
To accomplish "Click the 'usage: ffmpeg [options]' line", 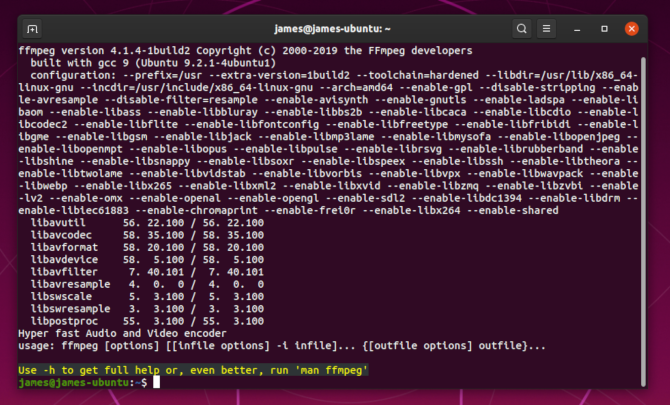I will point(280,346).
